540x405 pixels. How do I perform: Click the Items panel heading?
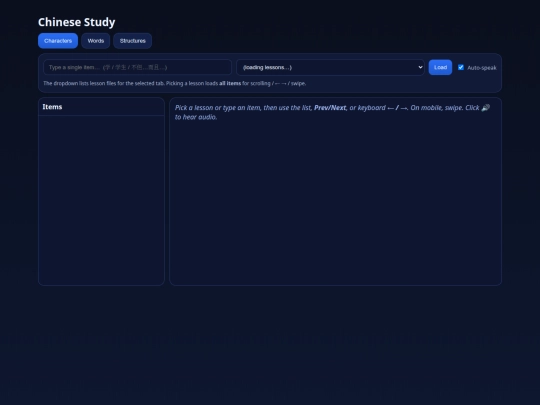pos(52,107)
